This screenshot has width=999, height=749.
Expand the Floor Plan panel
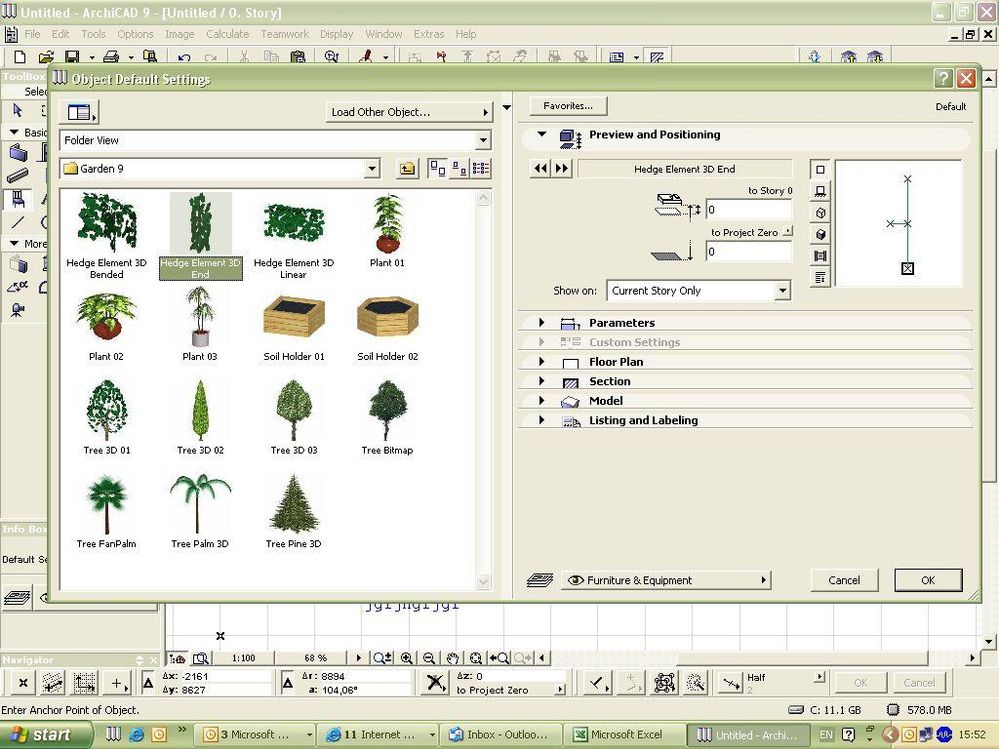coord(542,361)
